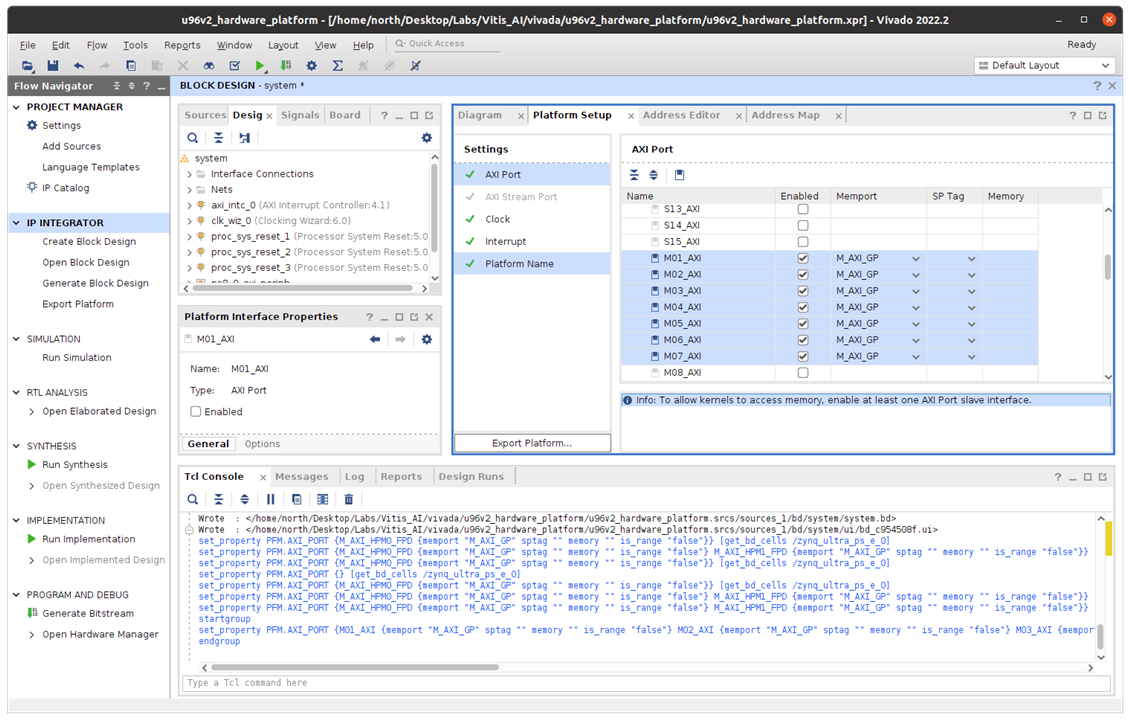Float the Tcl Console panel using the pop-out icon
This screenshot has height=720, width=1130.
click(x=1103, y=476)
